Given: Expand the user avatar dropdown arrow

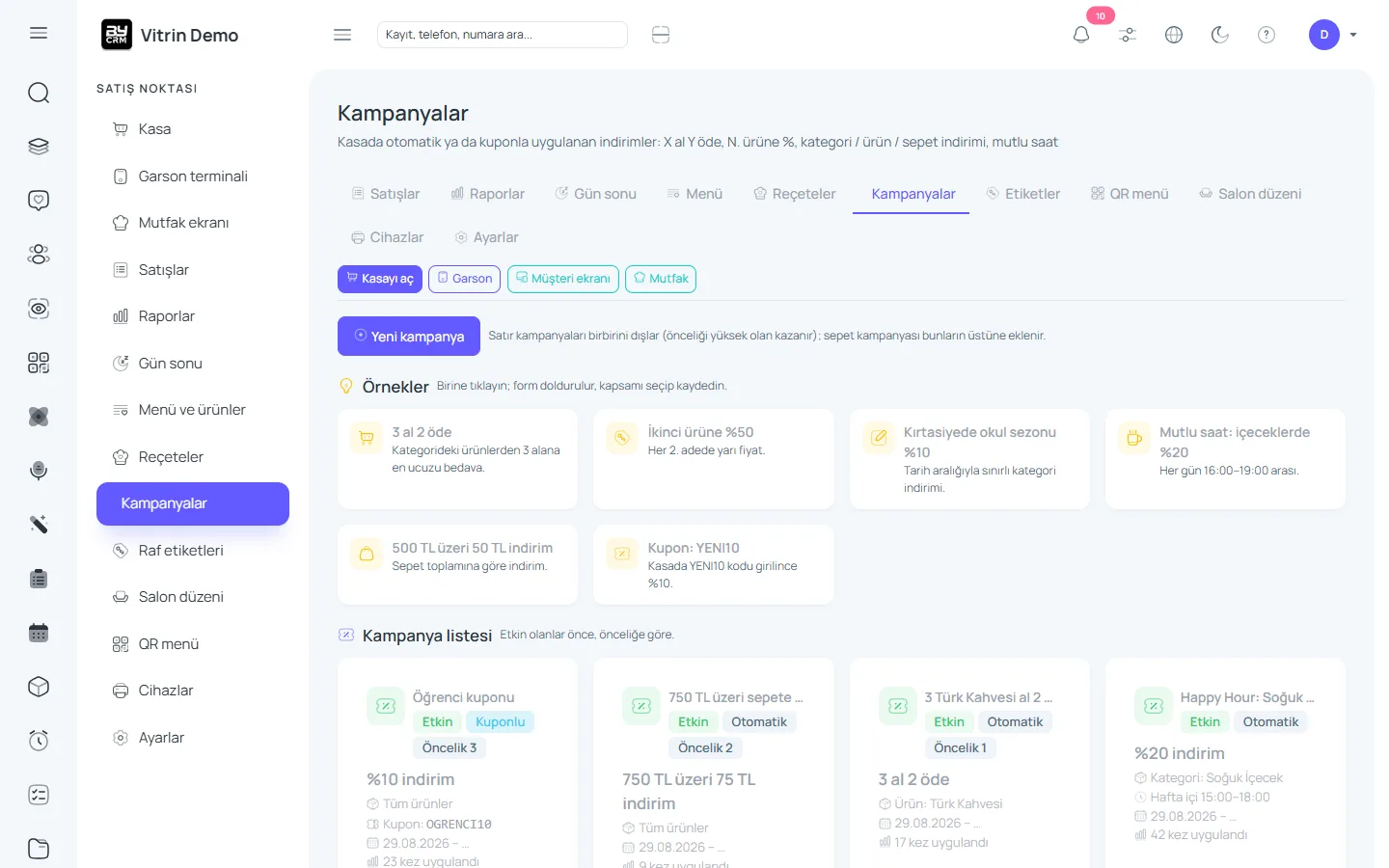Looking at the screenshot, I should click(1353, 35).
